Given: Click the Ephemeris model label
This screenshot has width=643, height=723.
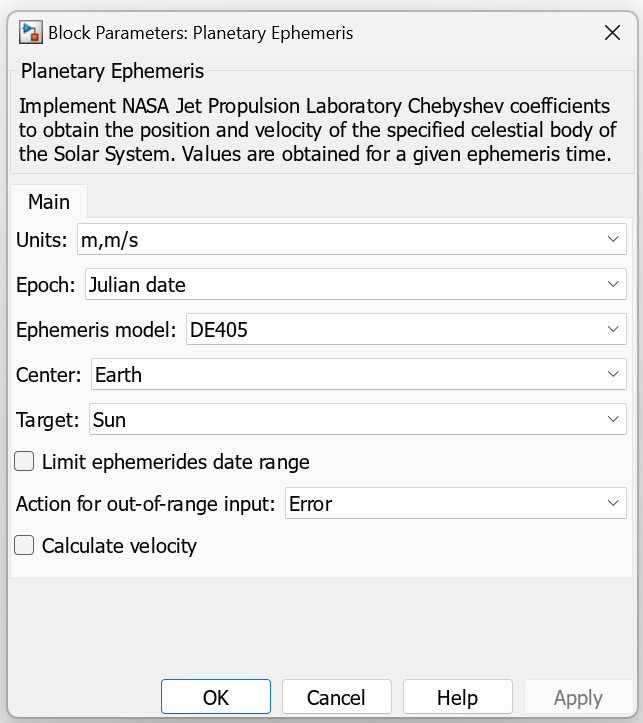Looking at the screenshot, I should coord(98,330).
